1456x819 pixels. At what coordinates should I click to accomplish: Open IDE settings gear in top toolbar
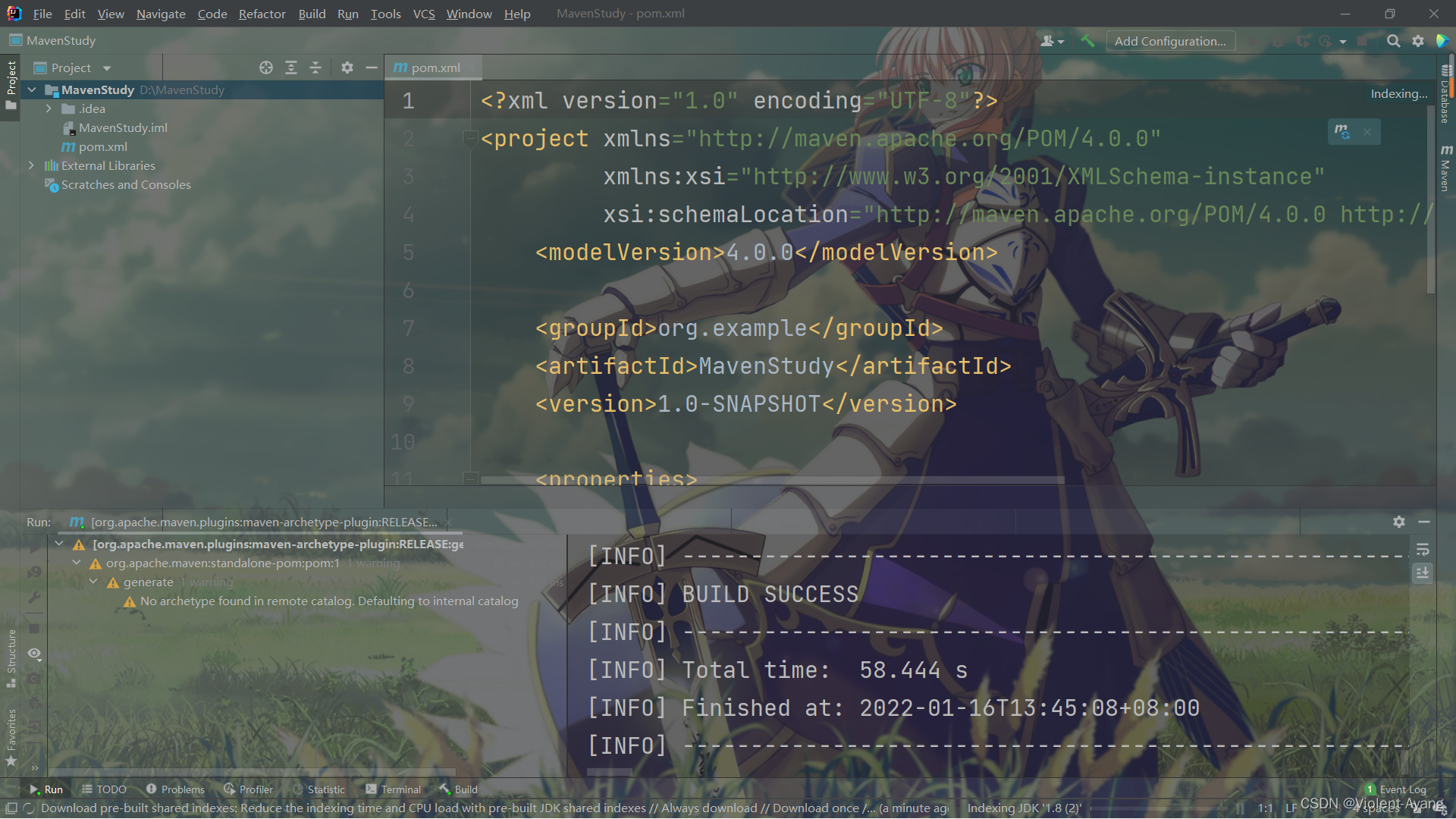(1417, 41)
